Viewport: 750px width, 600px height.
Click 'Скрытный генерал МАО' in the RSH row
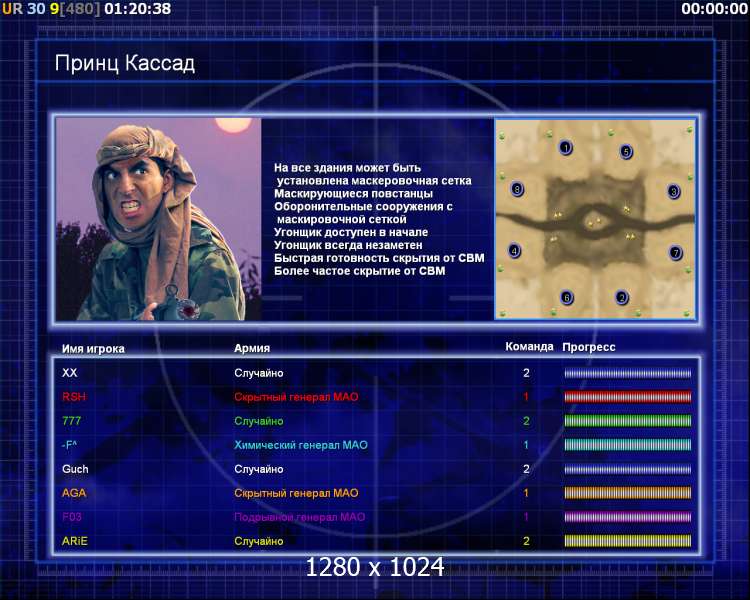[296, 397]
